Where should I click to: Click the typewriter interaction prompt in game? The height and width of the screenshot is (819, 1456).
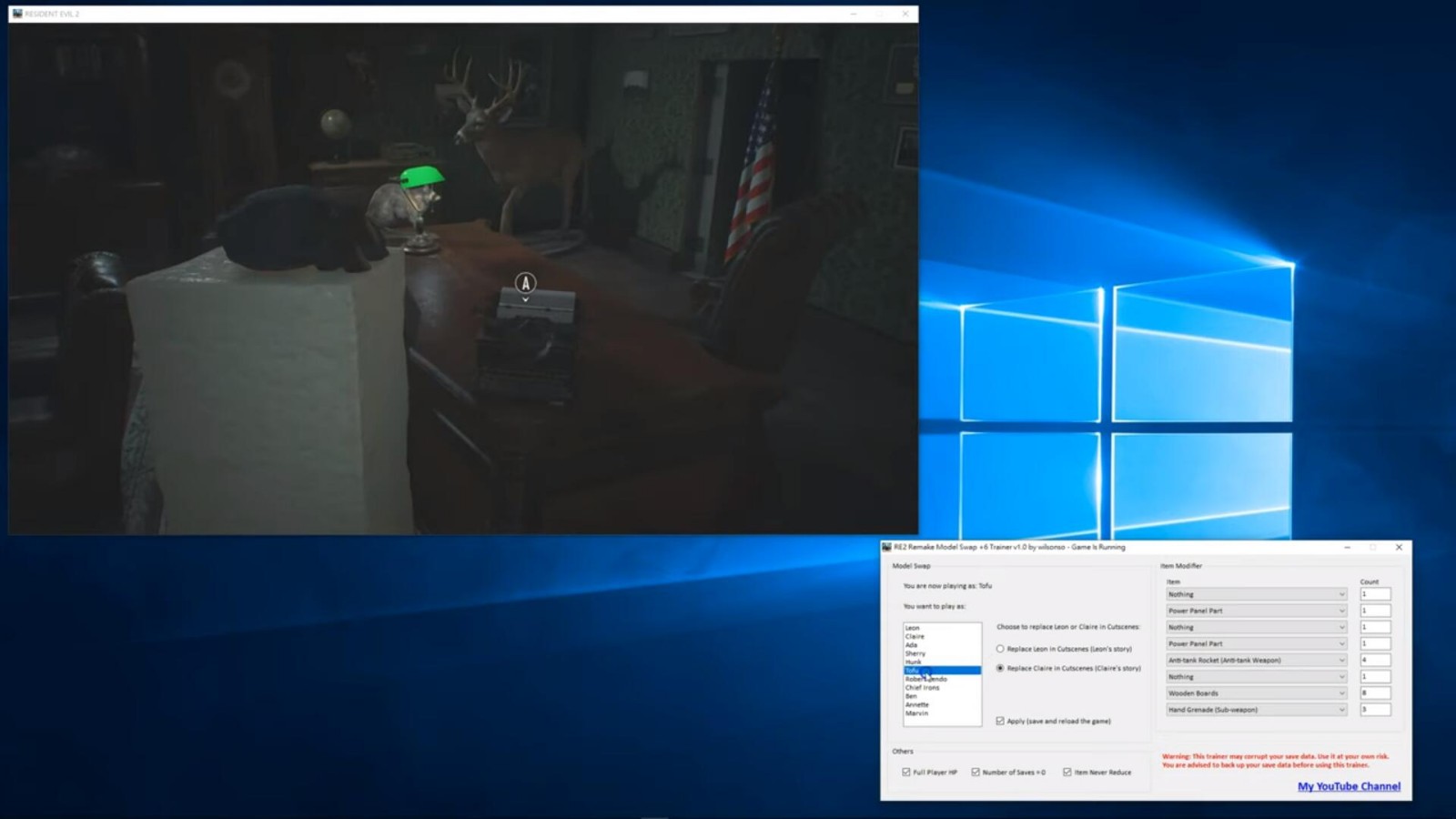click(525, 284)
